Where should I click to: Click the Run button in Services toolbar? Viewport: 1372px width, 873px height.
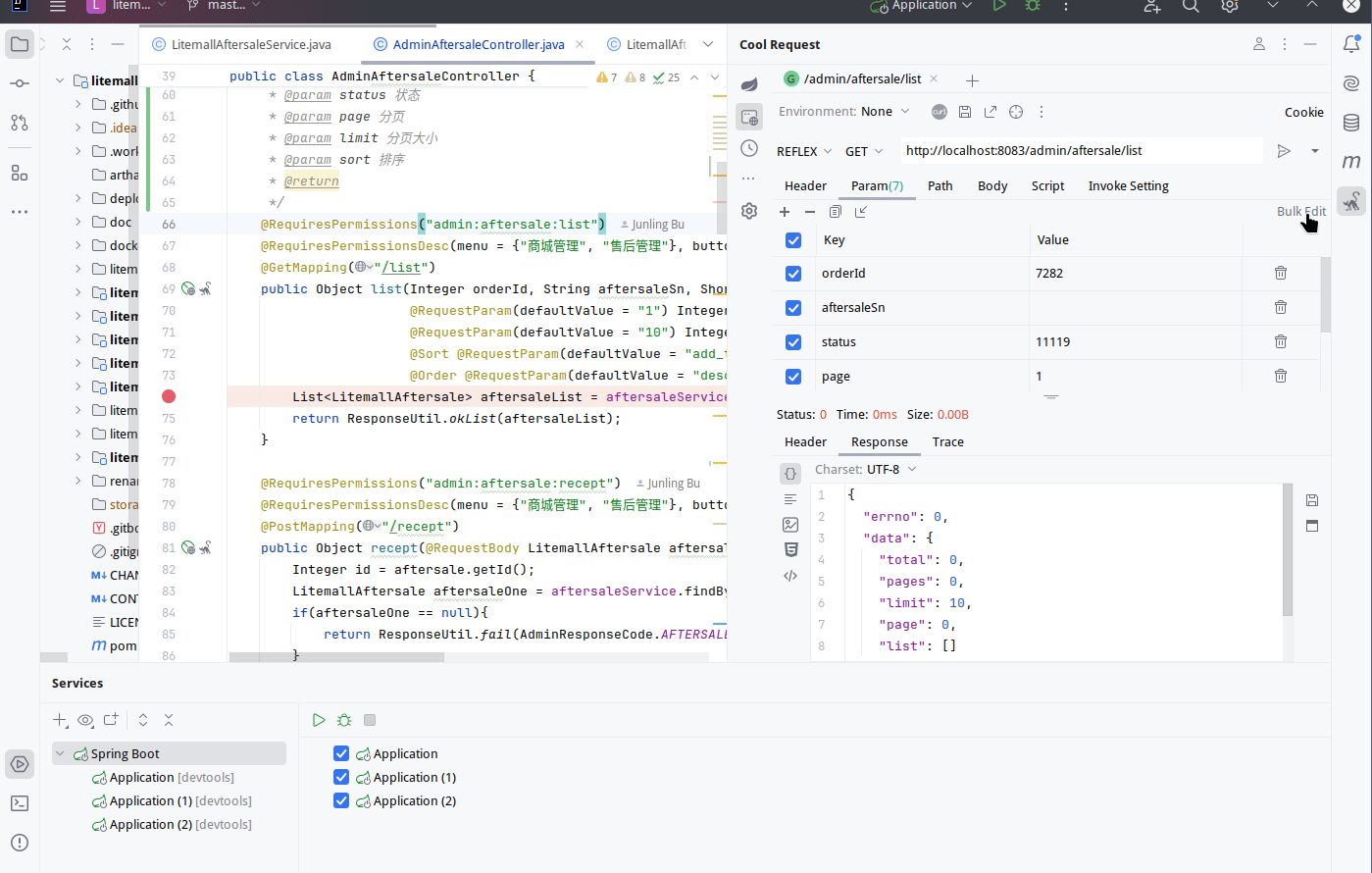tap(319, 720)
